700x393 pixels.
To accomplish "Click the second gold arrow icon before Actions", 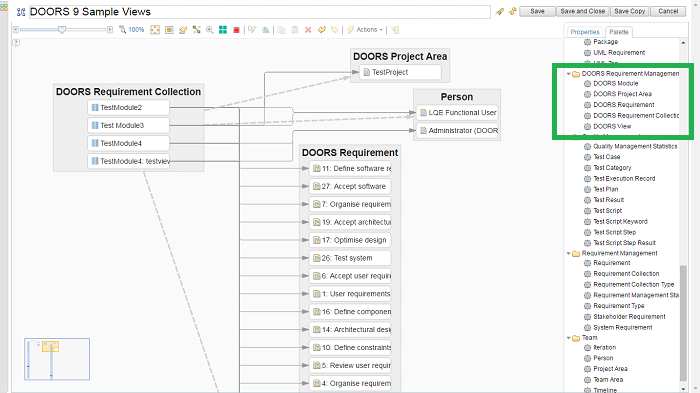I will coord(334,30).
